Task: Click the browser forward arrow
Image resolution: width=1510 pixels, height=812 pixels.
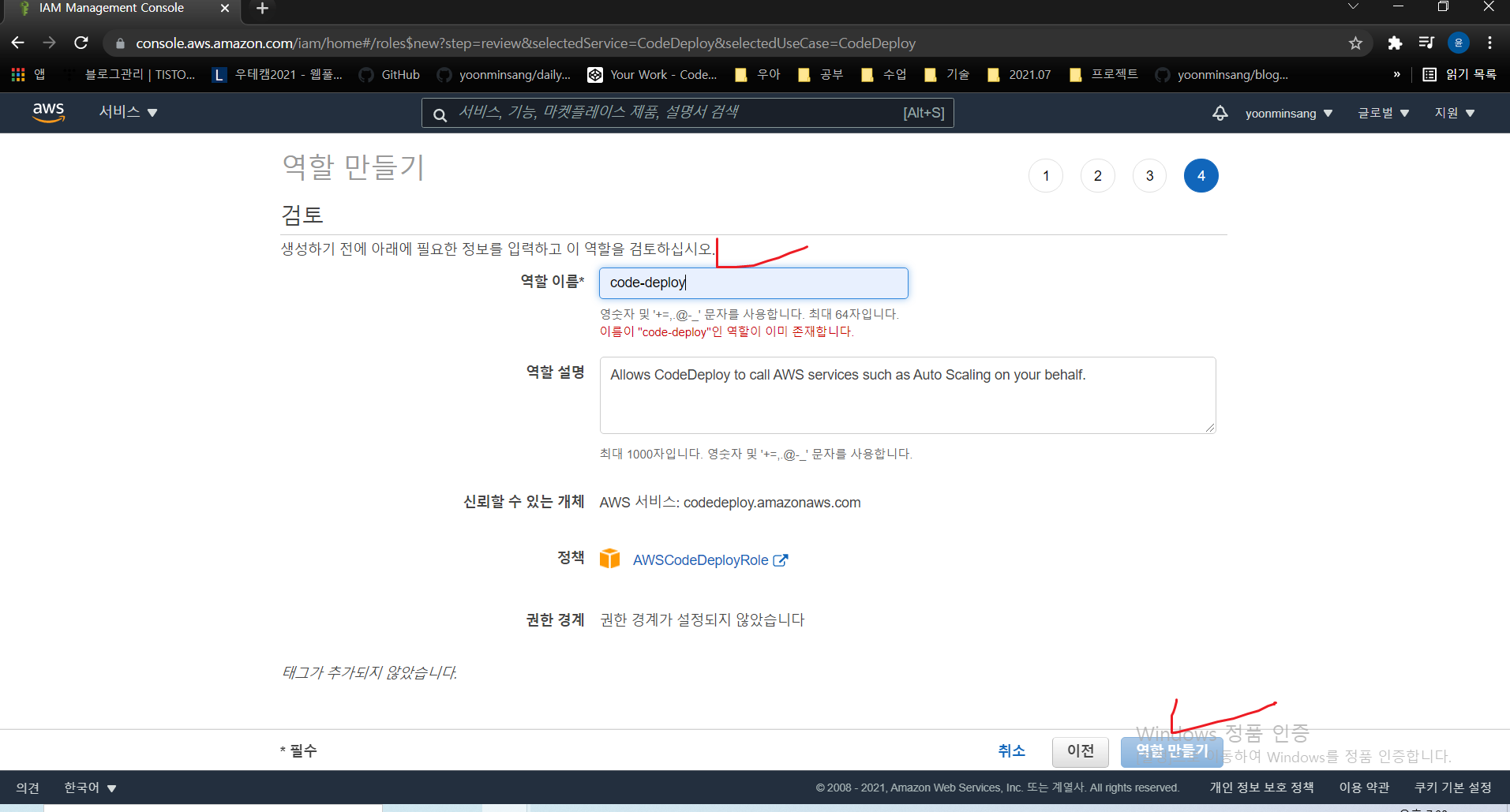Action: tap(49, 43)
